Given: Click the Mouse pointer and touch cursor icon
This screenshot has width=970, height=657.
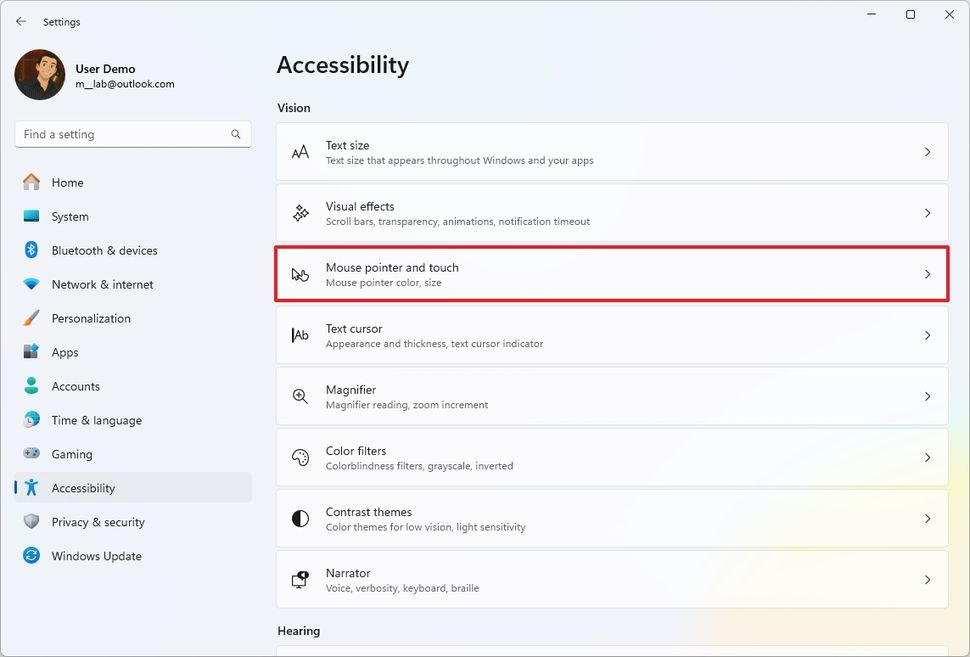Looking at the screenshot, I should [x=300, y=274].
